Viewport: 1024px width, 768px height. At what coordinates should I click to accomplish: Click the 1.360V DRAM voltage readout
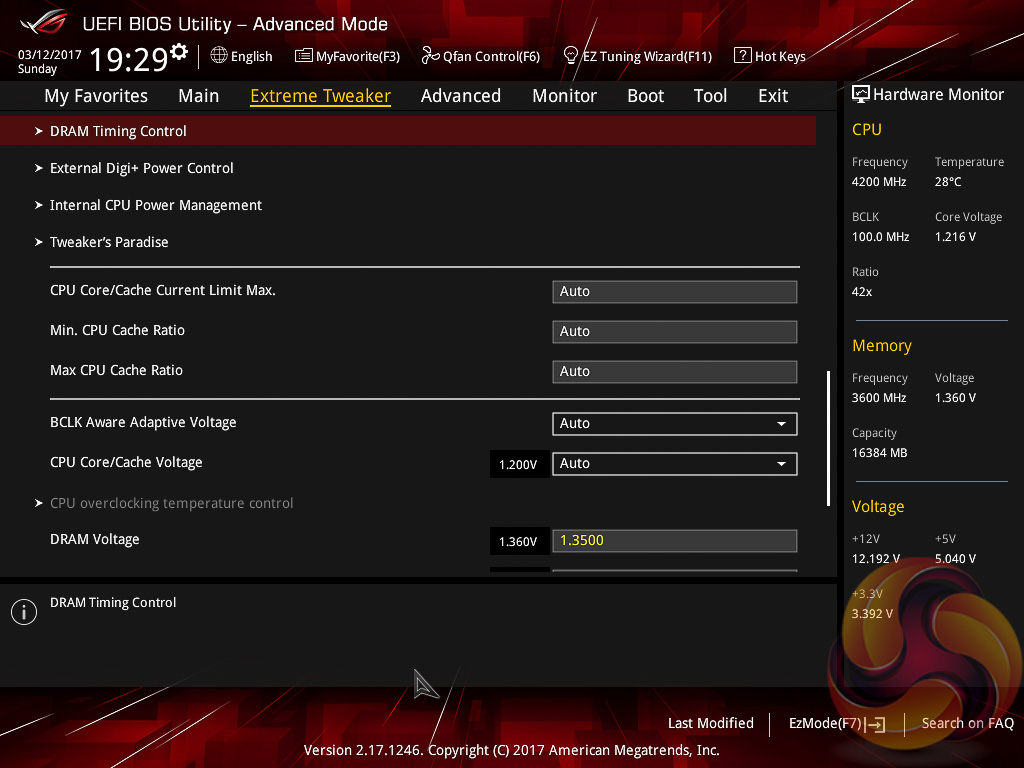coord(519,541)
